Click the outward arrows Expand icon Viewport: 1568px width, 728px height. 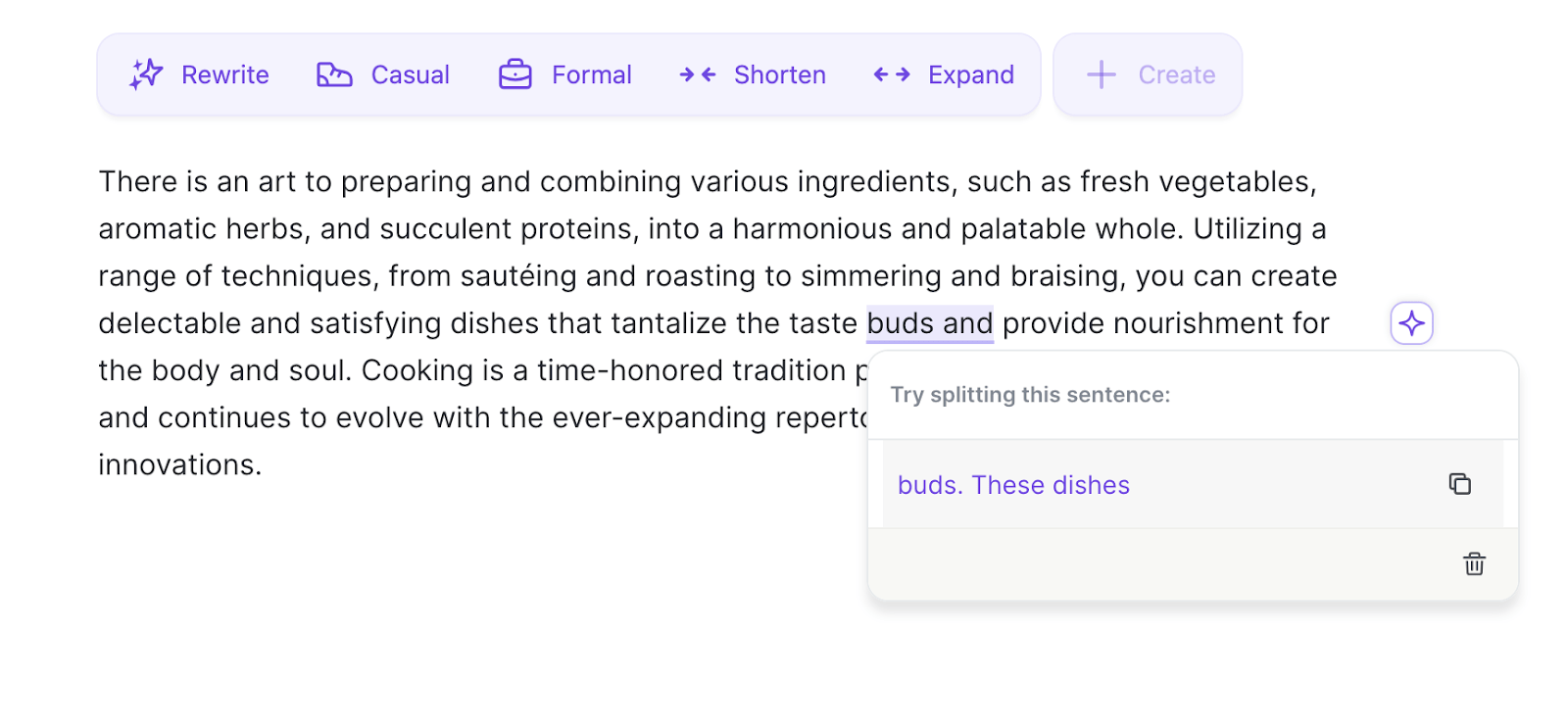point(892,74)
